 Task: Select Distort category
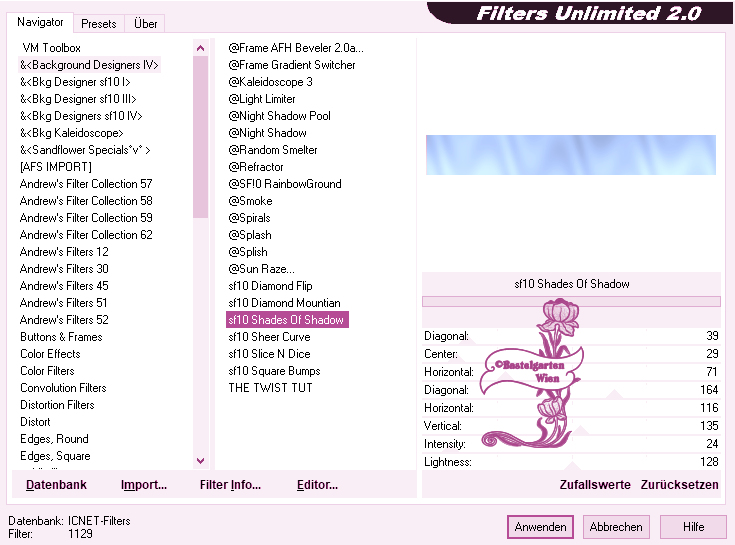coord(35,422)
